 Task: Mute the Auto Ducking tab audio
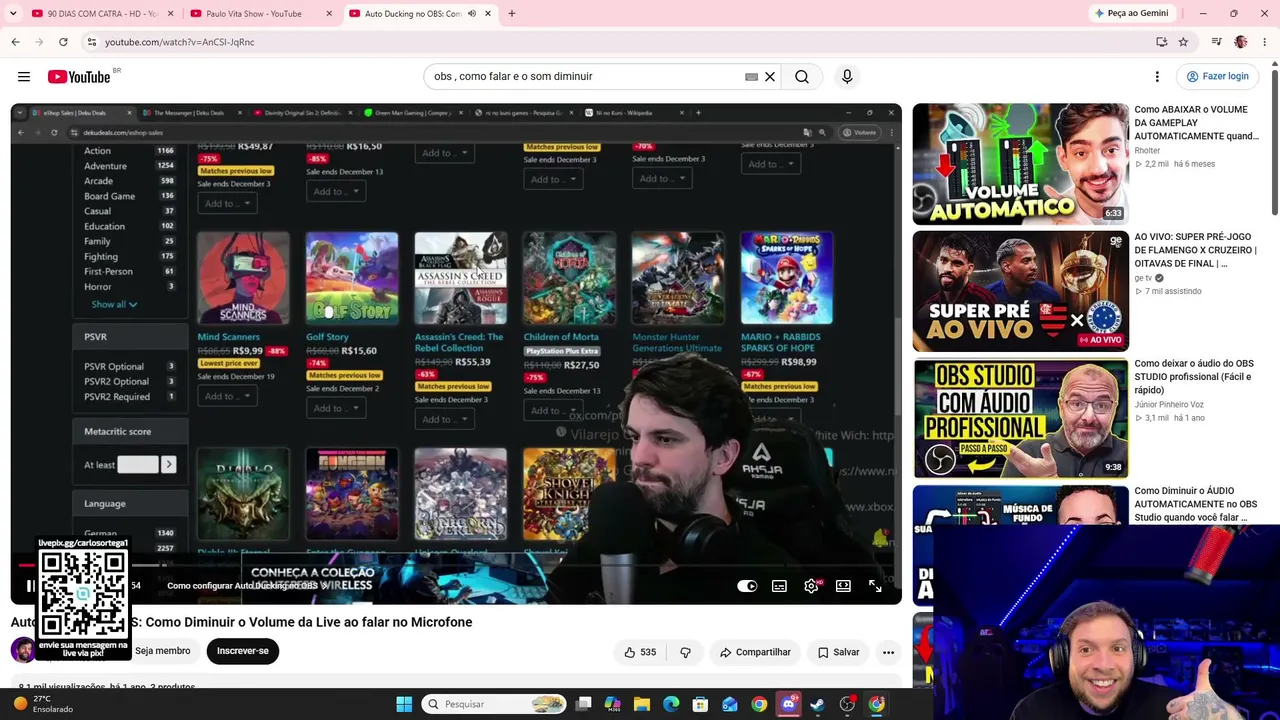click(x=472, y=14)
